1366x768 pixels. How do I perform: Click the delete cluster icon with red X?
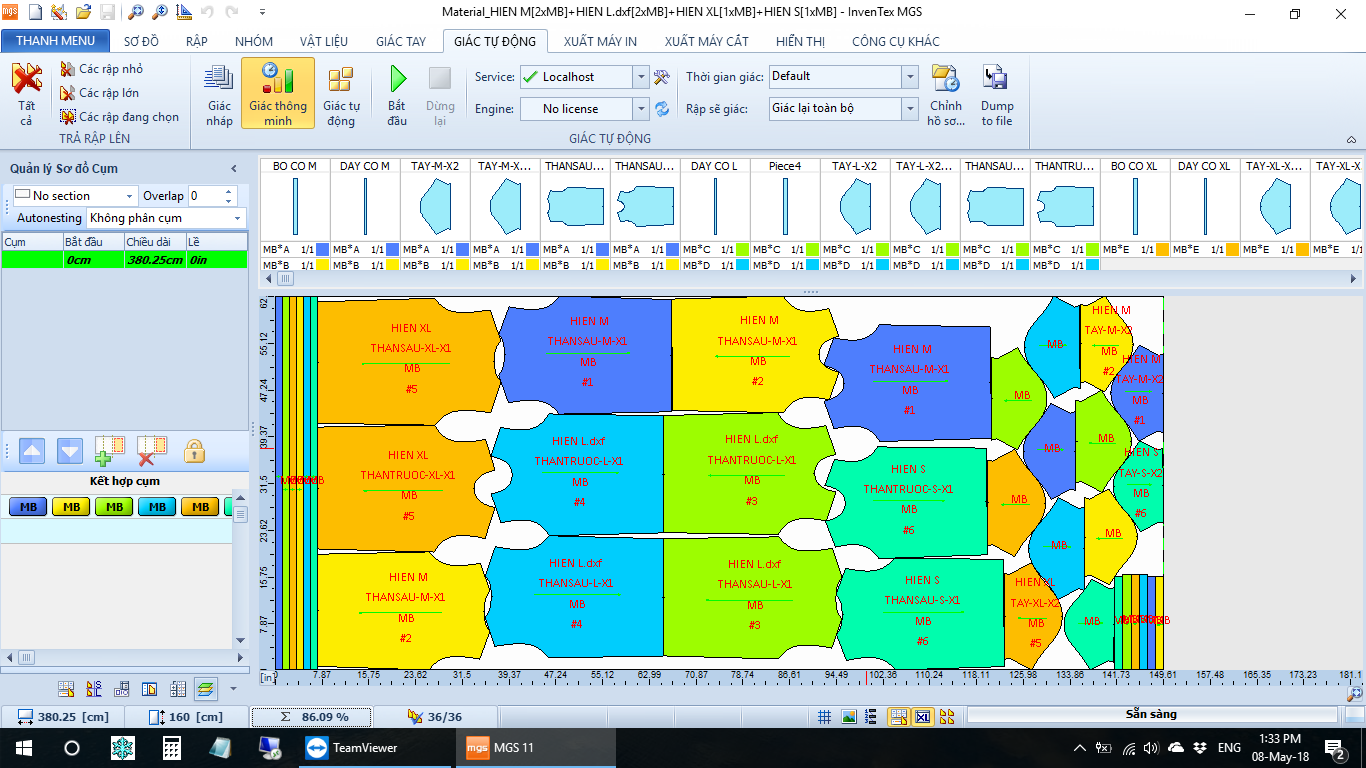click(151, 451)
